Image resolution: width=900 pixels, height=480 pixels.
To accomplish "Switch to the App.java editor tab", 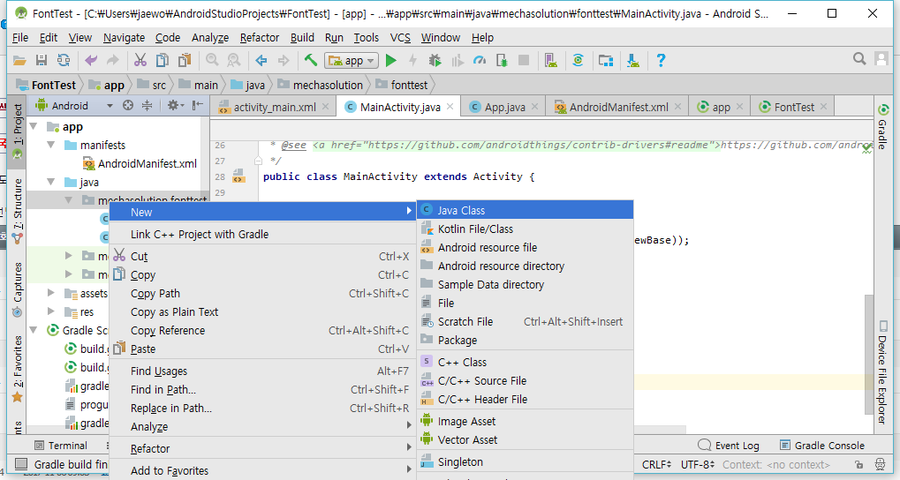I will (x=504, y=107).
